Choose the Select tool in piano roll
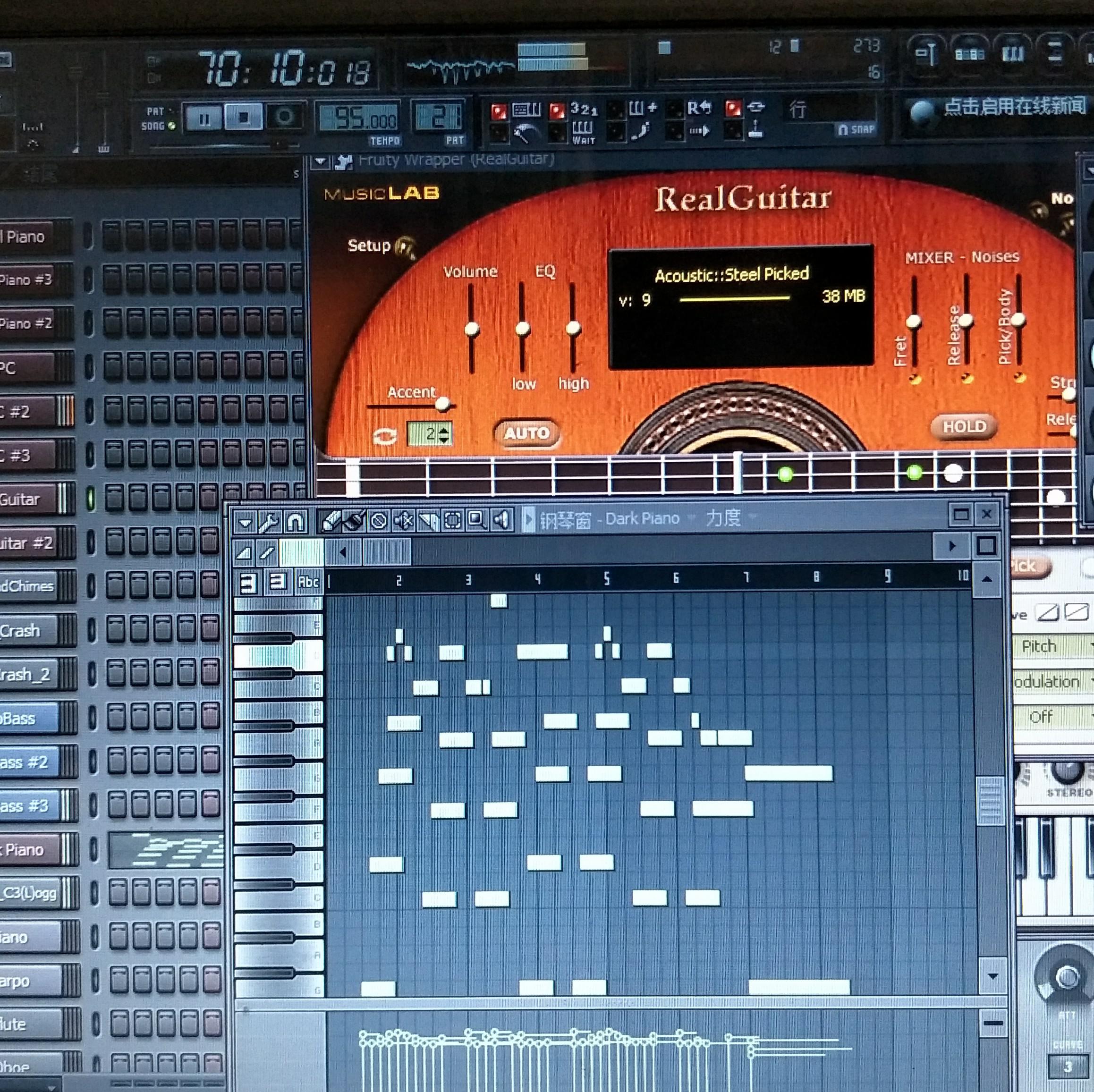Screen dimensions: 1094x1092 [x=452, y=520]
